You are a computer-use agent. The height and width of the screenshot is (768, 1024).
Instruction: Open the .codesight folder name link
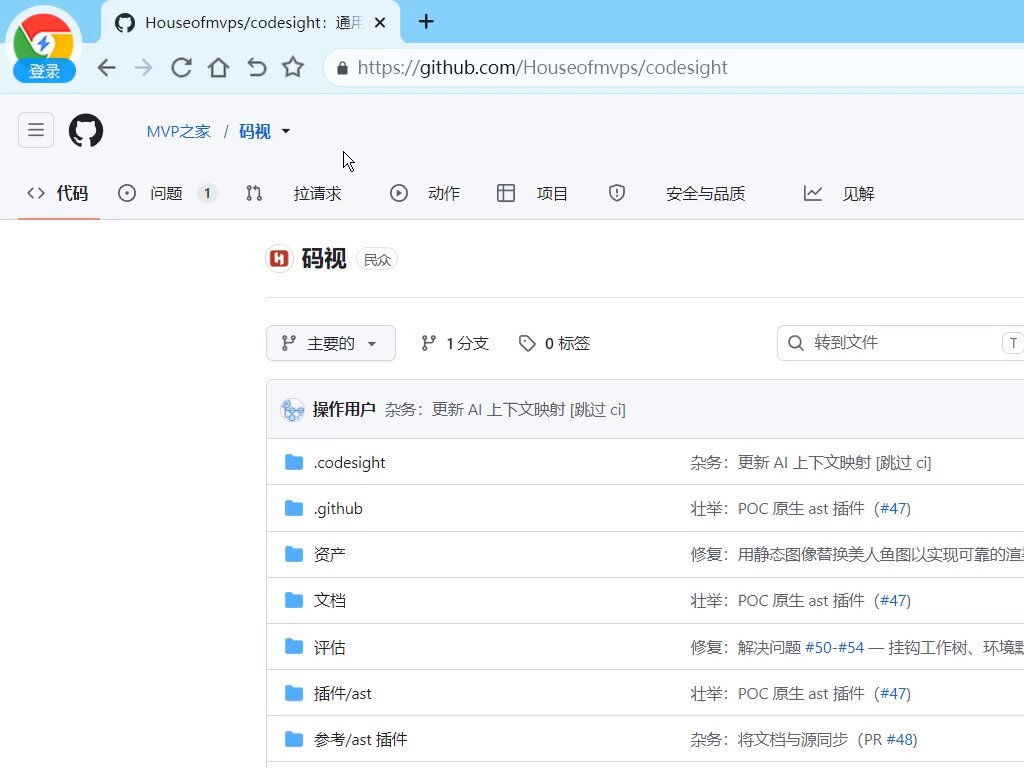point(349,462)
